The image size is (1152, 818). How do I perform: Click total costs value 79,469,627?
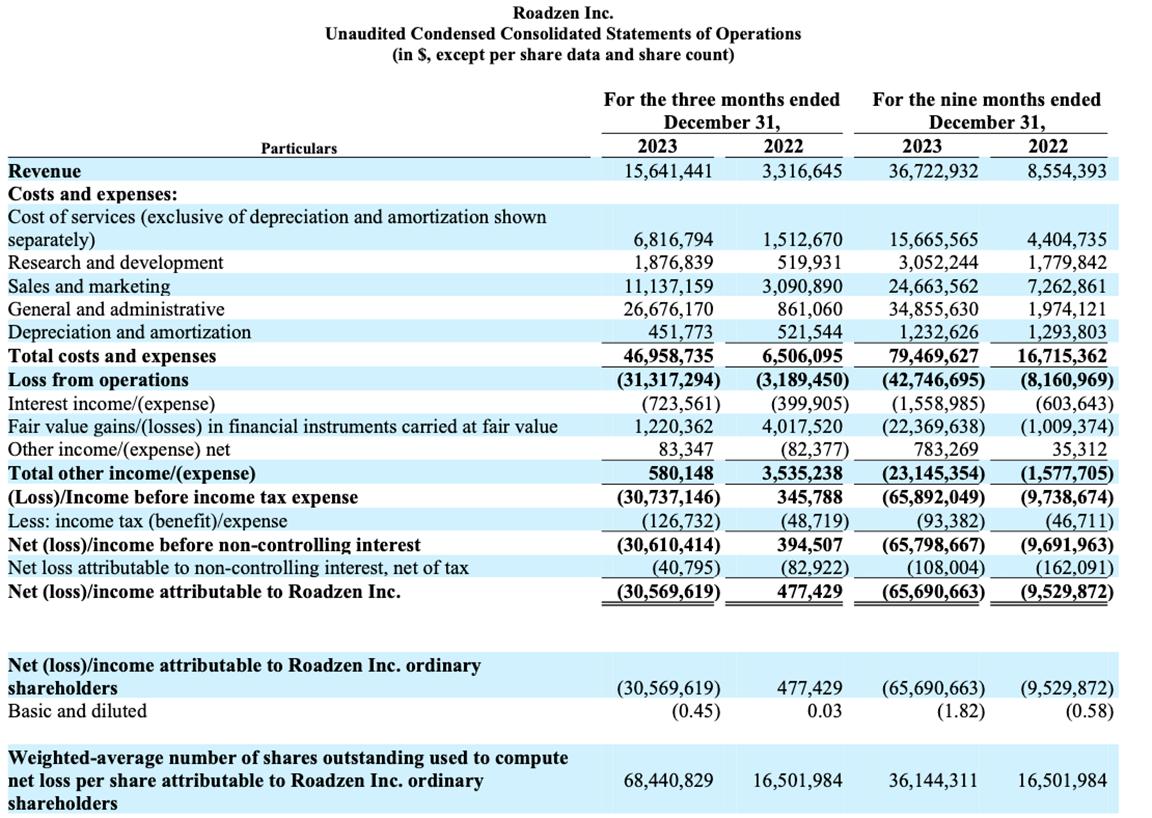click(x=934, y=356)
